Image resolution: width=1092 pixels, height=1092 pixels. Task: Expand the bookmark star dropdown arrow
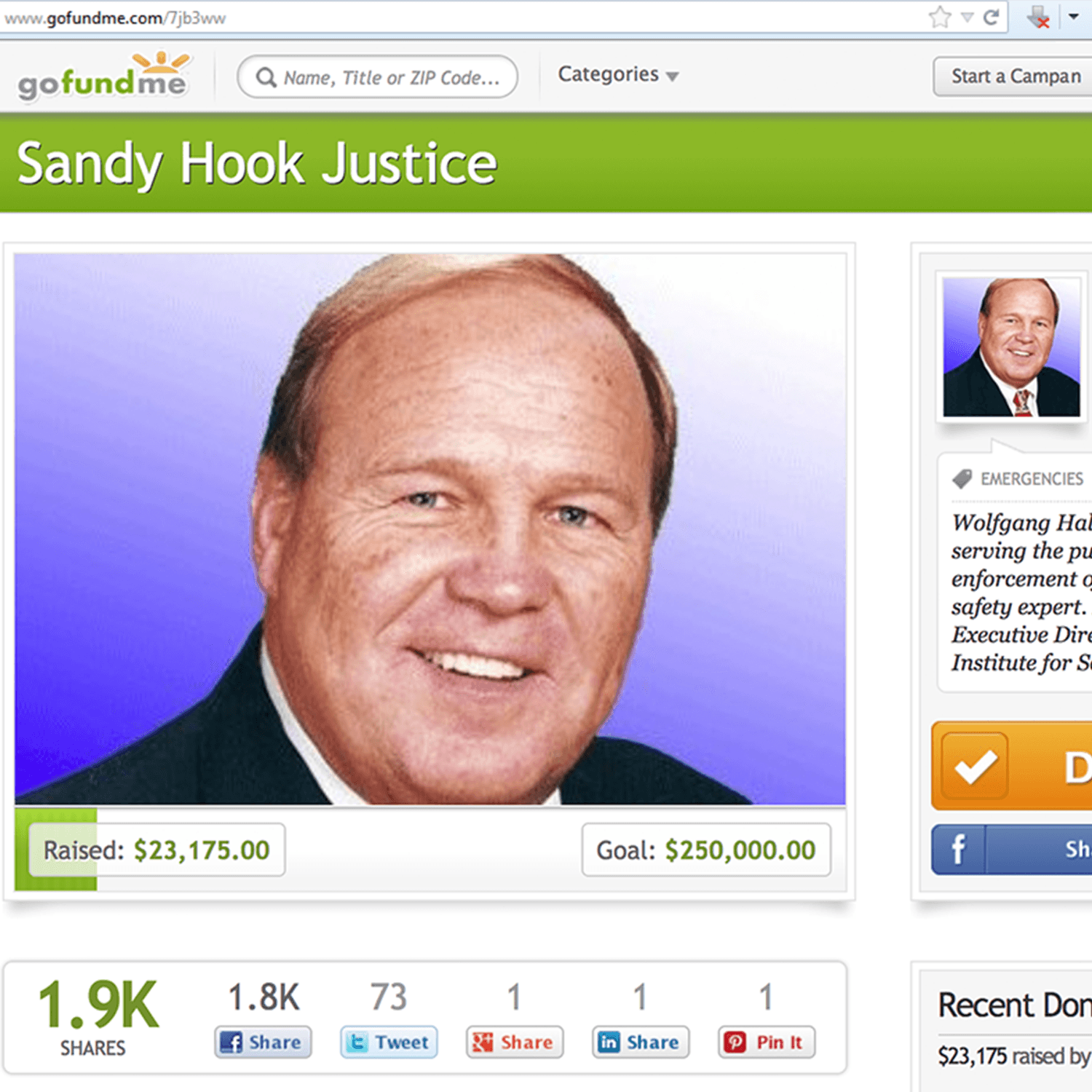coord(967,17)
